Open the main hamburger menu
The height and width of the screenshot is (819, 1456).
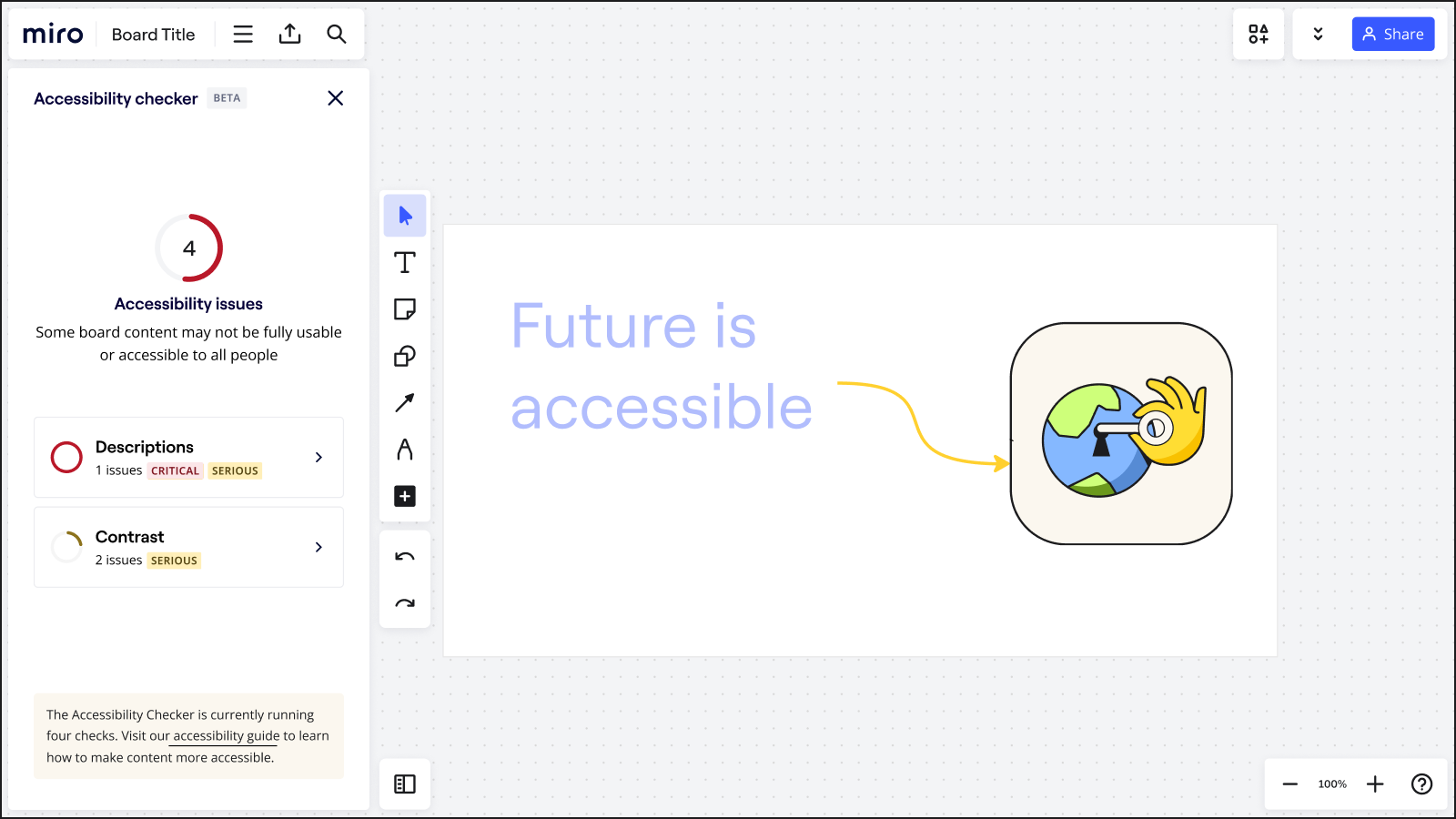pyautogui.click(x=243, y=35)
